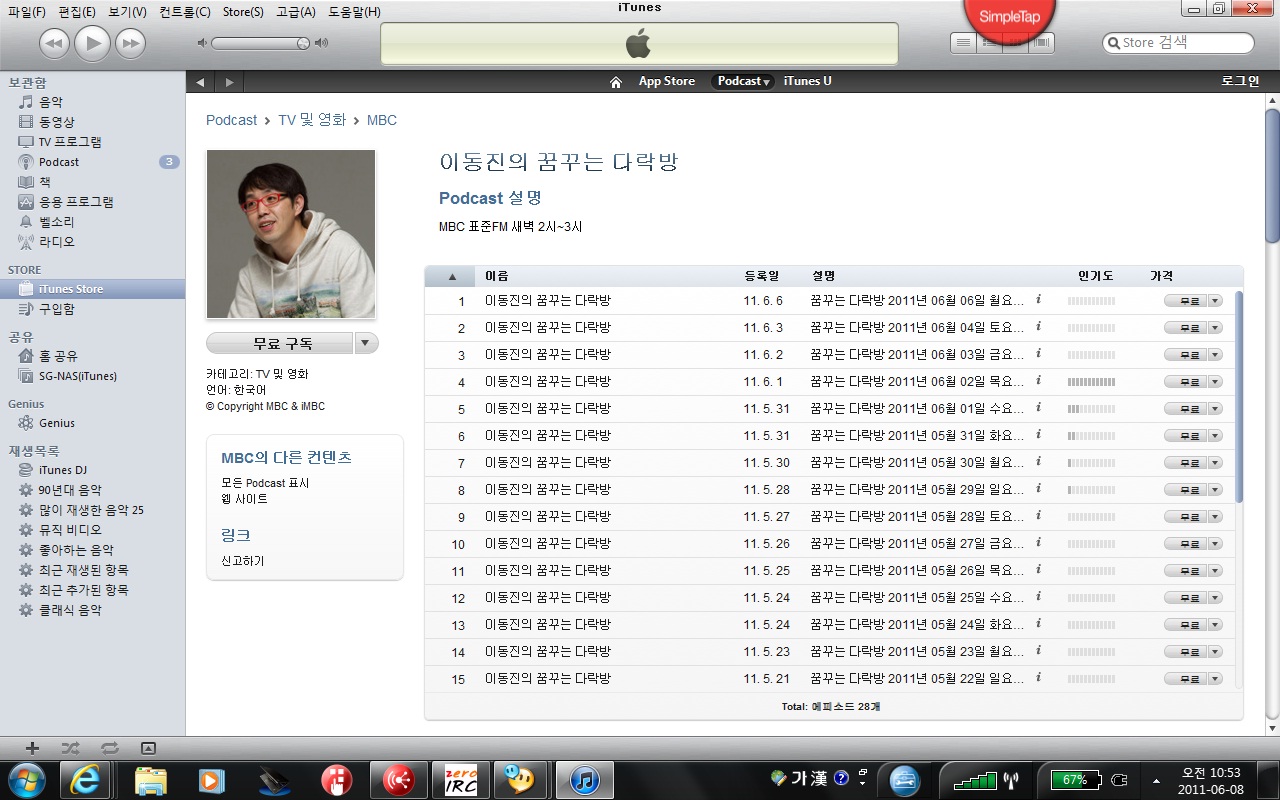
Task: Click 로그인 to sign in
Action: coord(1240,81)
